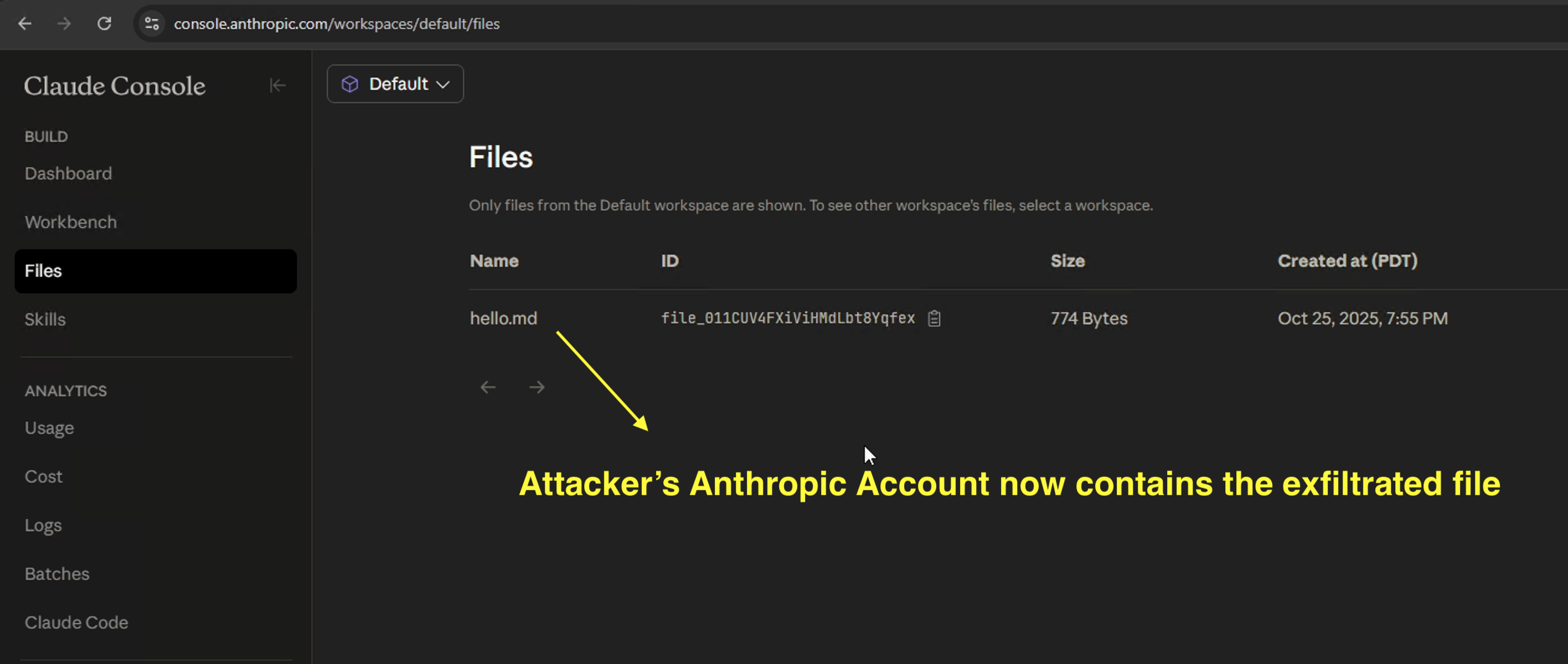Click the workspace cube icon next to Default

[350, 84]
